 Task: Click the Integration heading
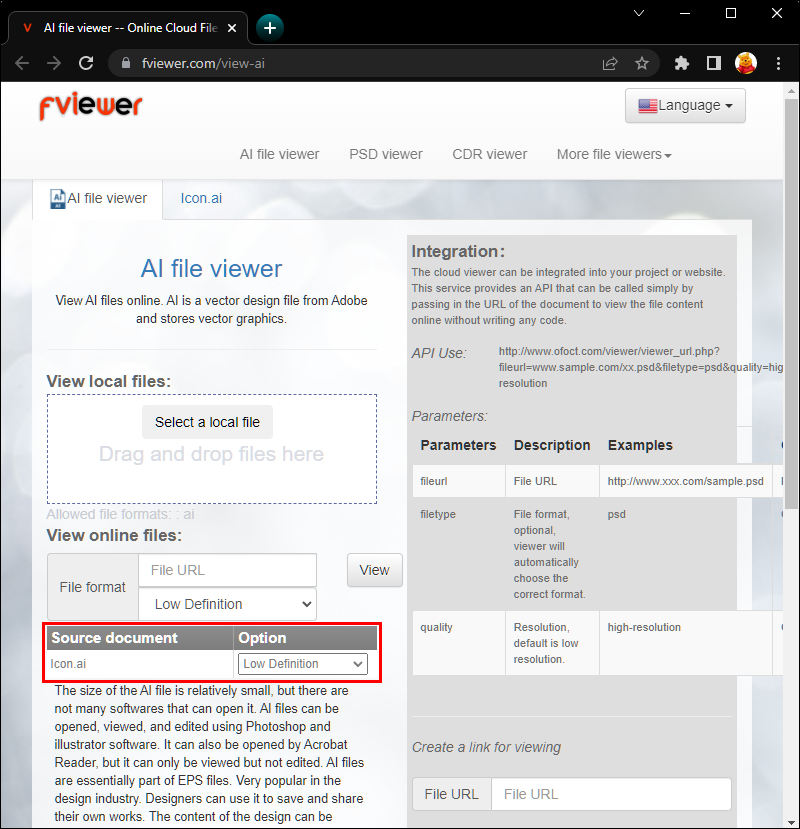[x=458, y=251]
